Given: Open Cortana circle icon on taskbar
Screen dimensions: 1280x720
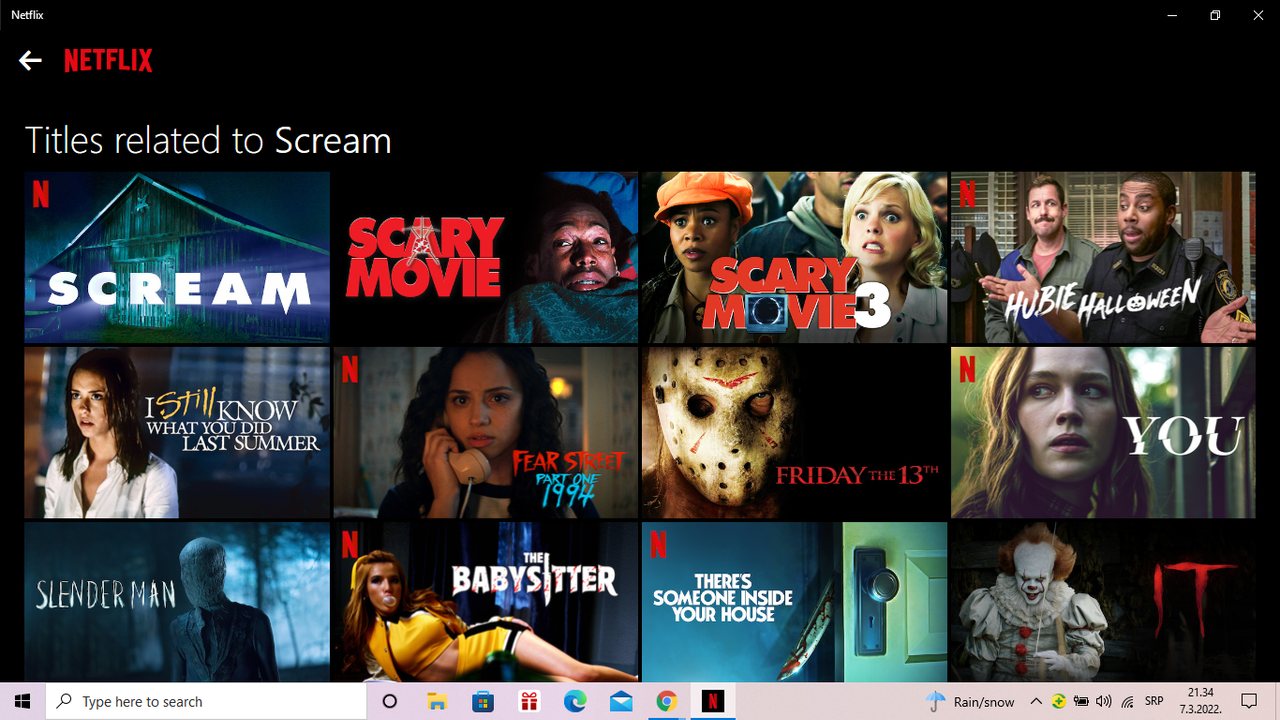Looking at the screenshot, I should [390, 702].
